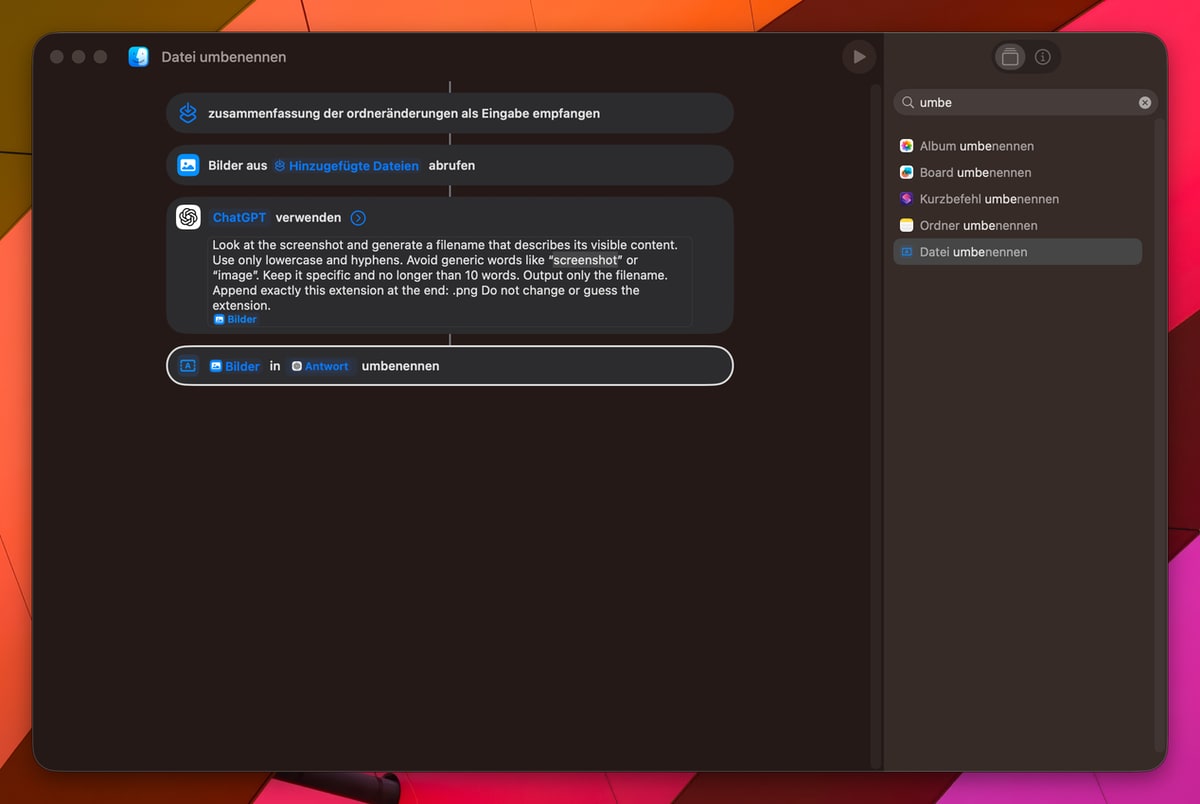Viewport: 1200px width, 804px height.
Task: Choose Board umbenennen from results
Action: [975, 172]
